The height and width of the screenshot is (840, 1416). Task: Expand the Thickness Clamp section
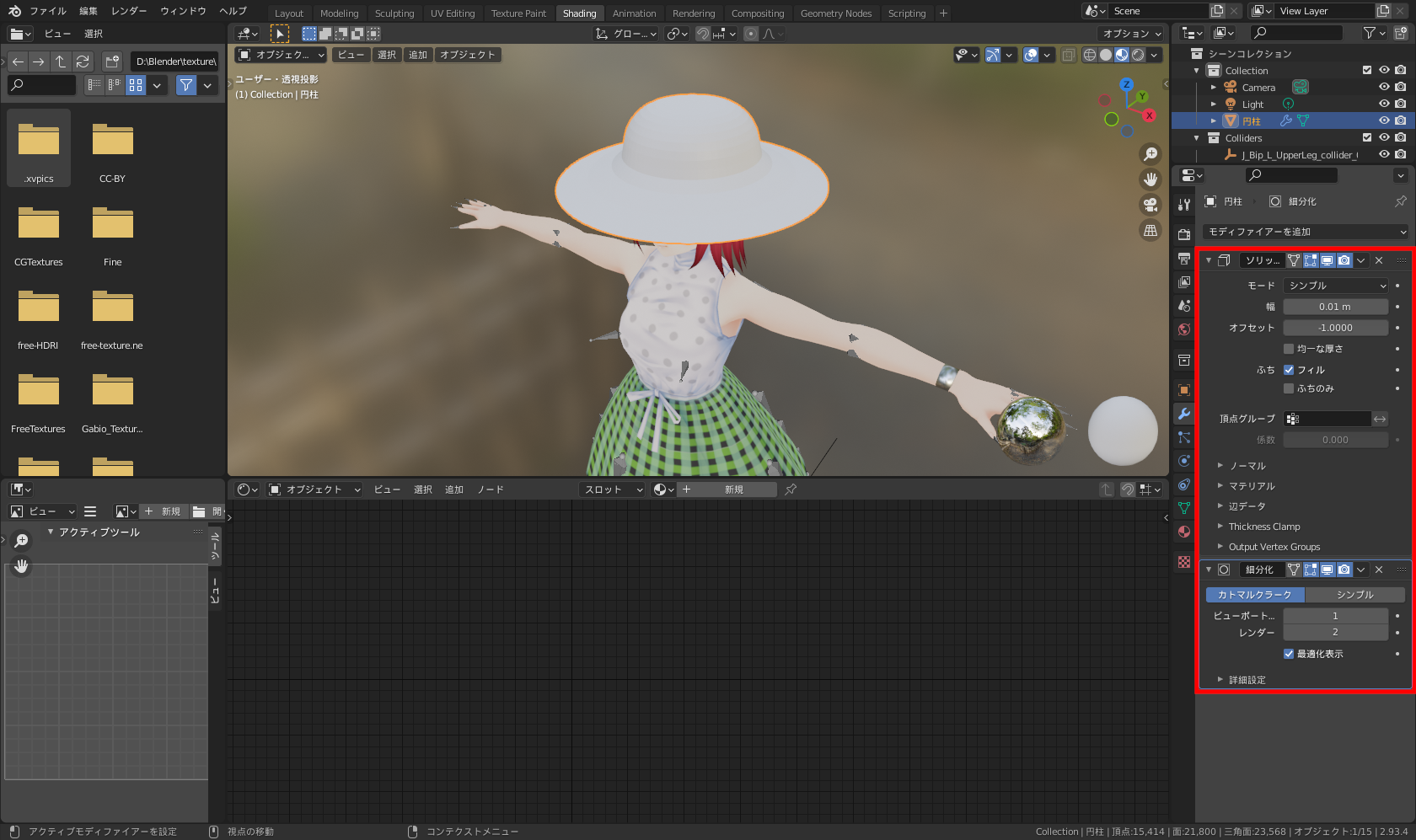[1263, 527]
